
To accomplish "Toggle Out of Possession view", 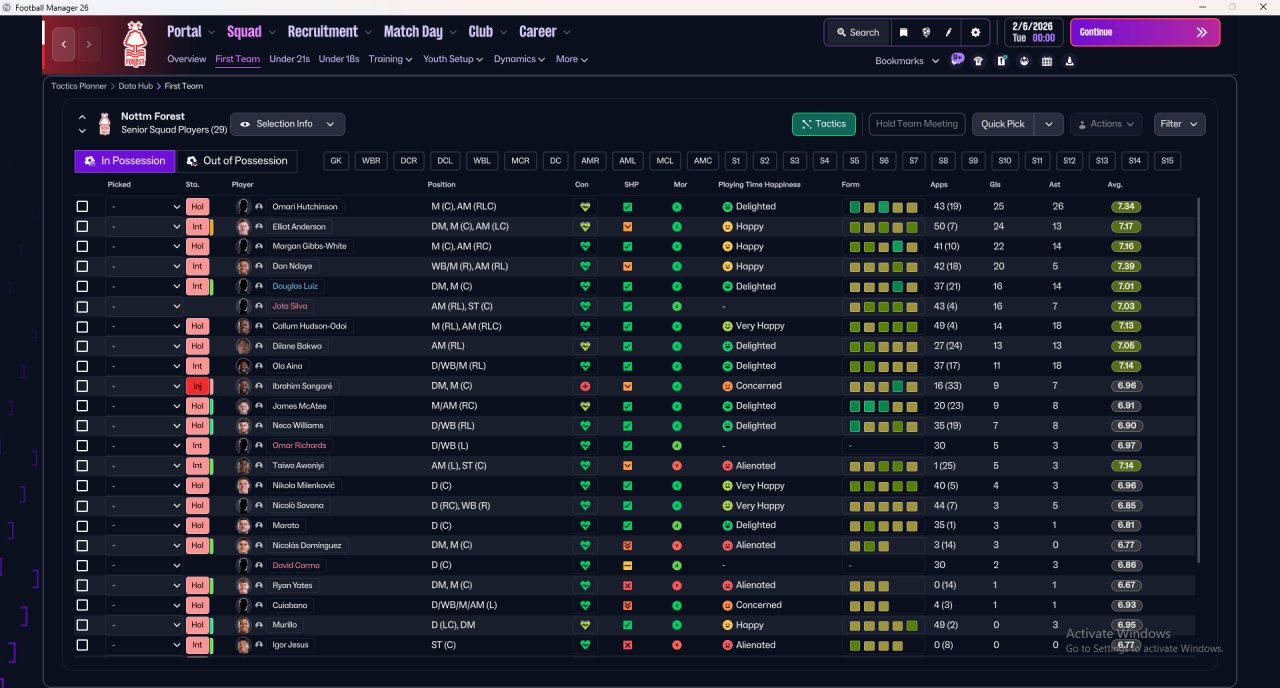I will 236,161.
